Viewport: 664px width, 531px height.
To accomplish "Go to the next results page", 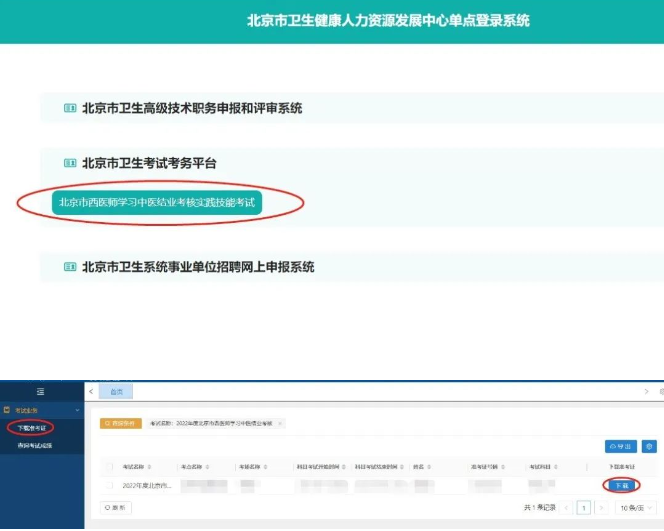I will coord(601,508).
